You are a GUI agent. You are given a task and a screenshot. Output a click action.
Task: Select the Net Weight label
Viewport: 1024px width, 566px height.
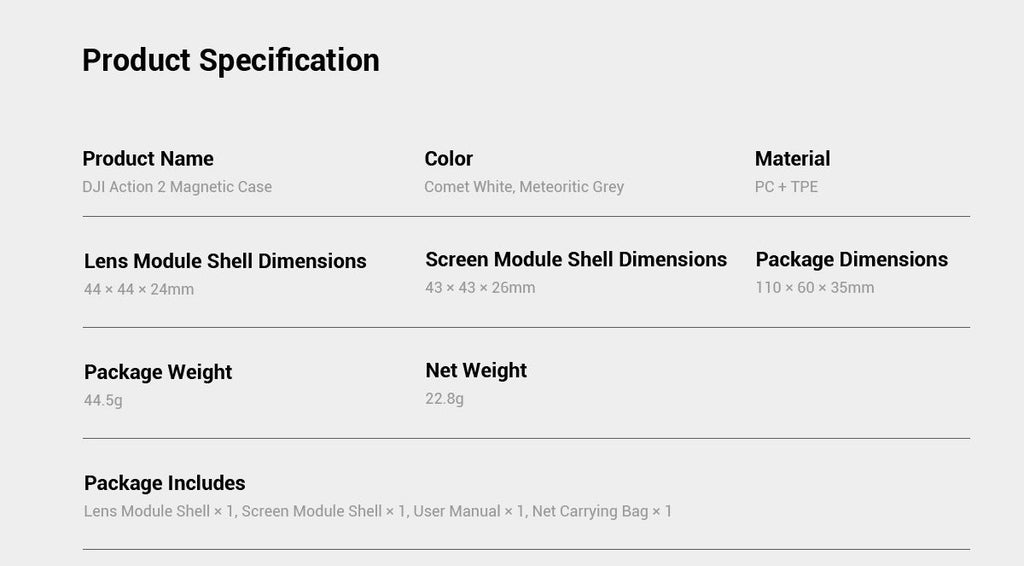click(x=476, y=370)
